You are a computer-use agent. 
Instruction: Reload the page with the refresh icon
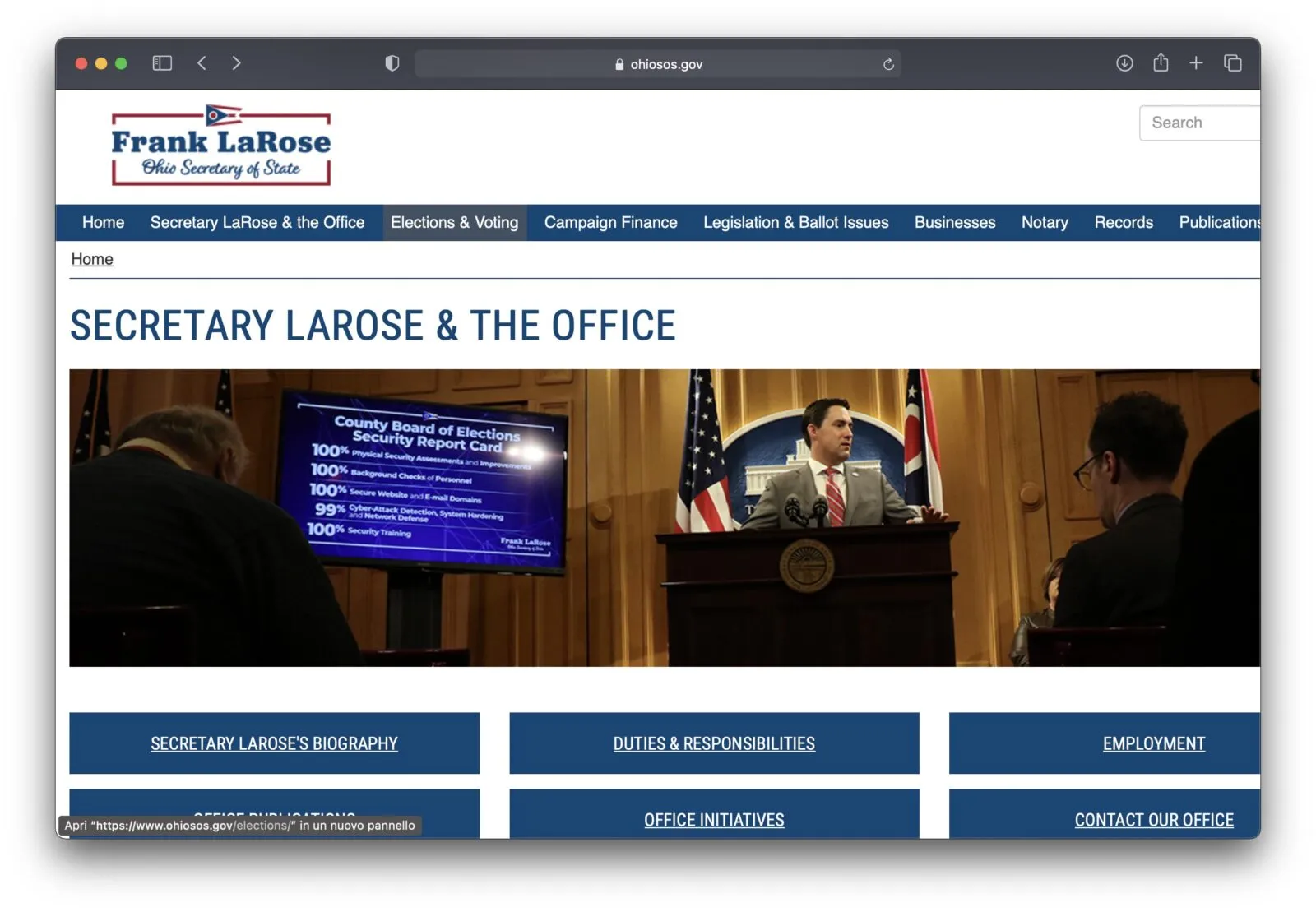click(x=888, y=64)
